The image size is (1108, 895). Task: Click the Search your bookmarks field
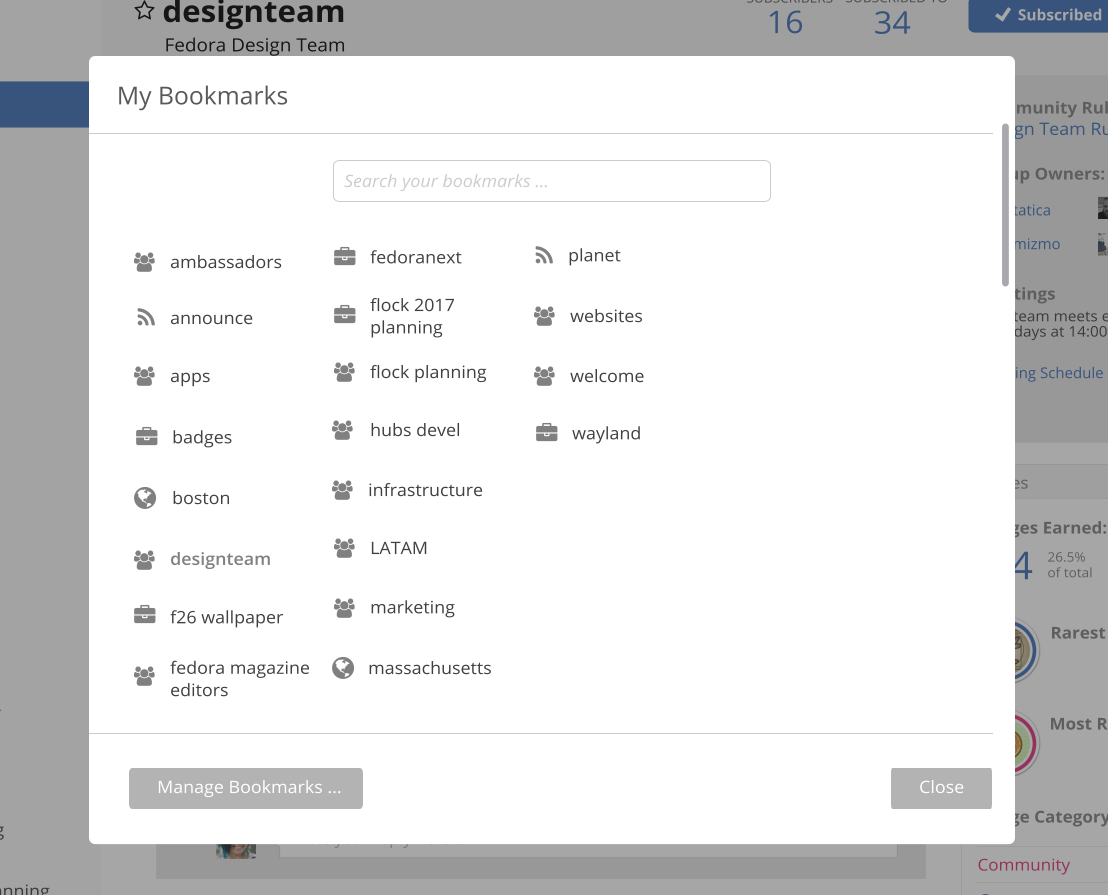552,181
